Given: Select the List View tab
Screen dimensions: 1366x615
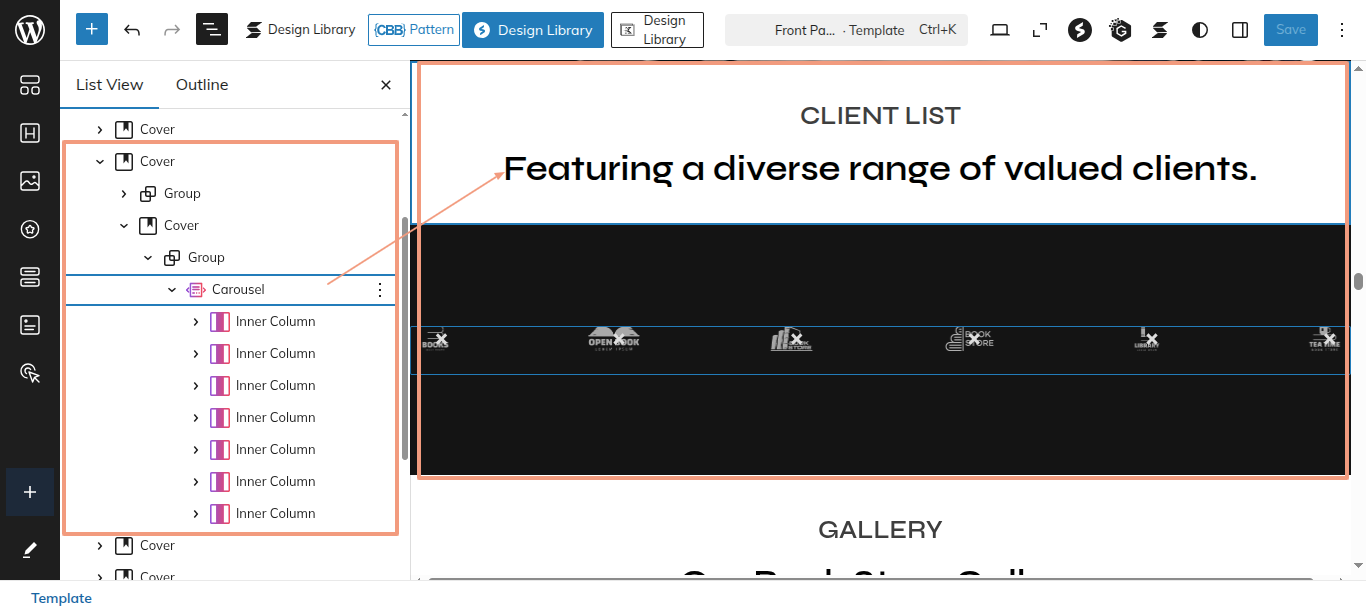Looking at the screenshot, I should pos(110,85).
